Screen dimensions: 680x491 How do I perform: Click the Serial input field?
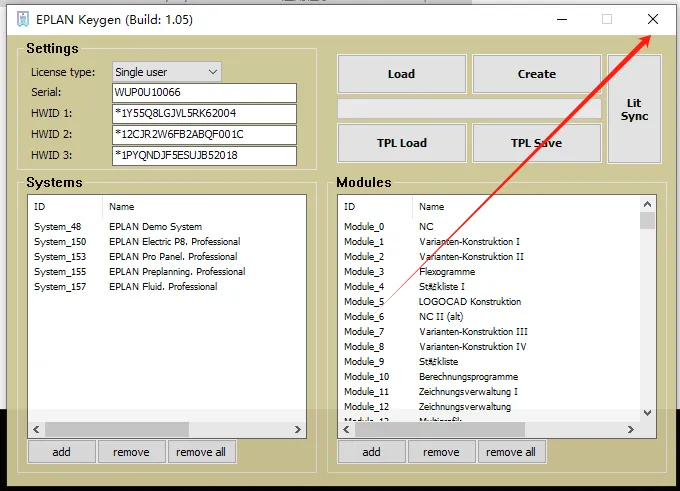click(204, 92)
